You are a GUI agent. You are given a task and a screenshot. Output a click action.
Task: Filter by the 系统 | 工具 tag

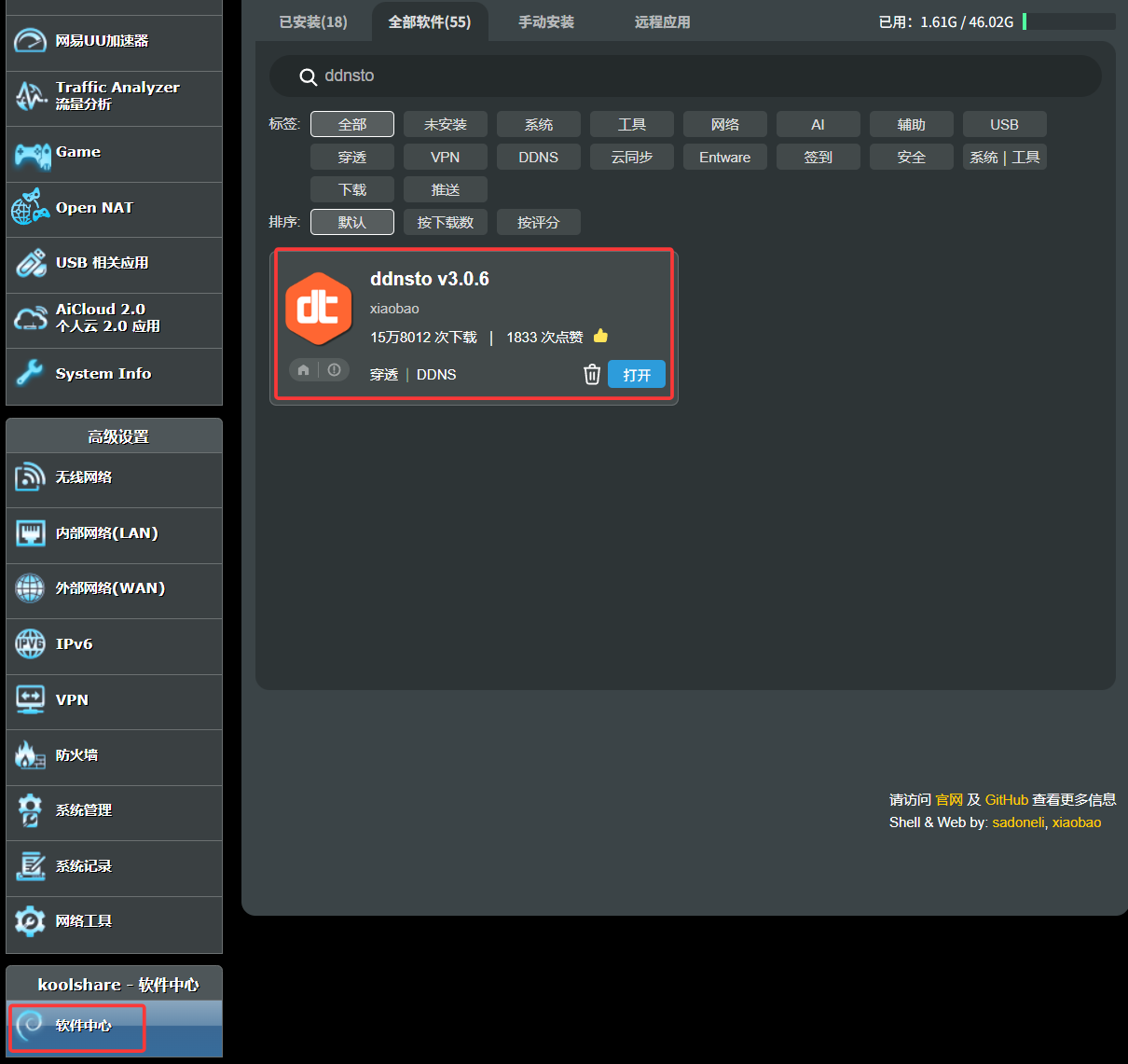click(x=1005, y=157)
